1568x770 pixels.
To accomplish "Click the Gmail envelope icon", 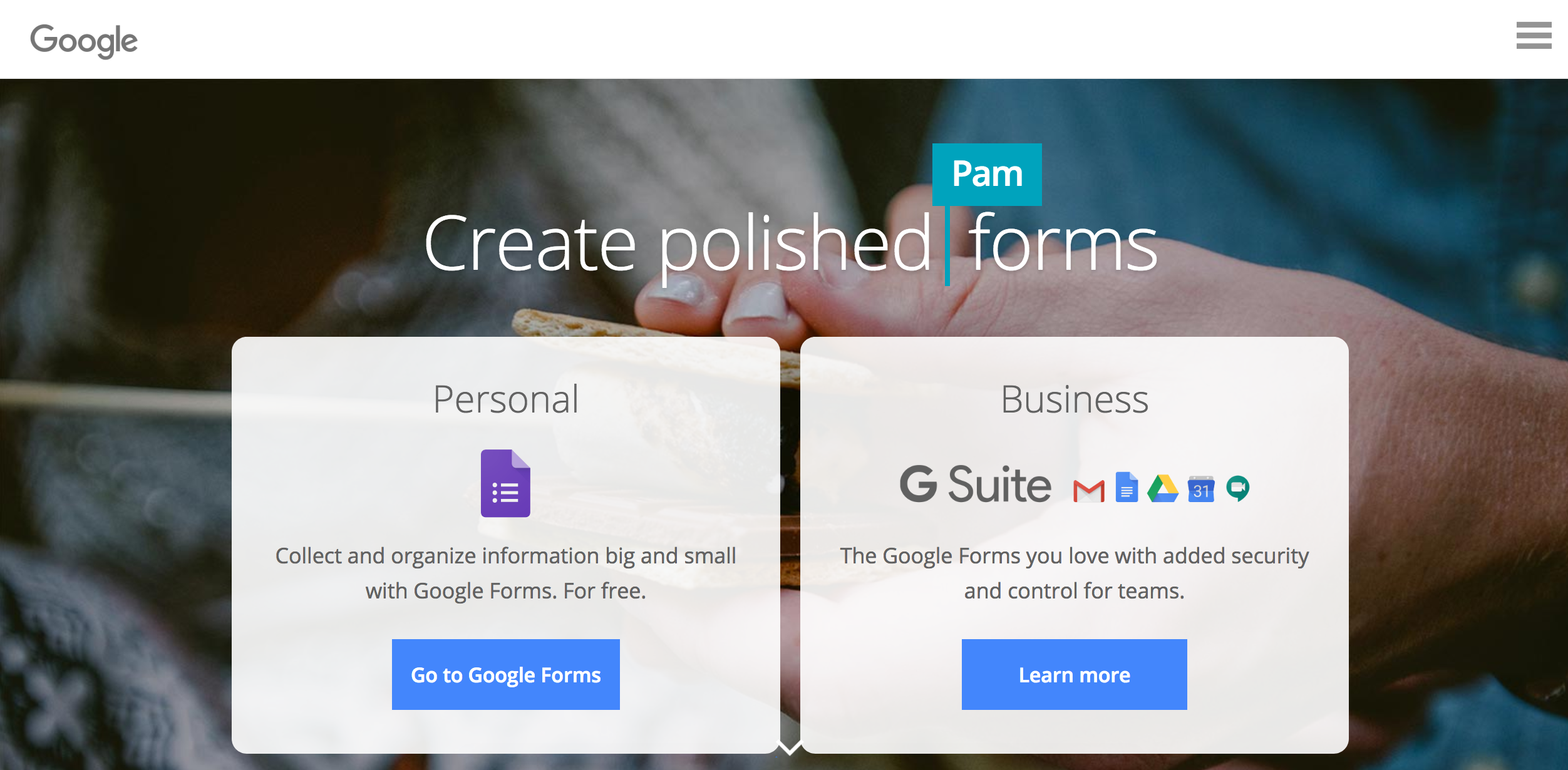I will coord(1089,491).
